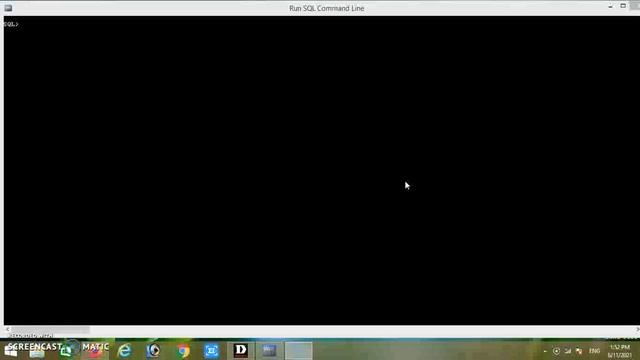
Task: Open the media player taskbar icon
Action: [153, 351]
